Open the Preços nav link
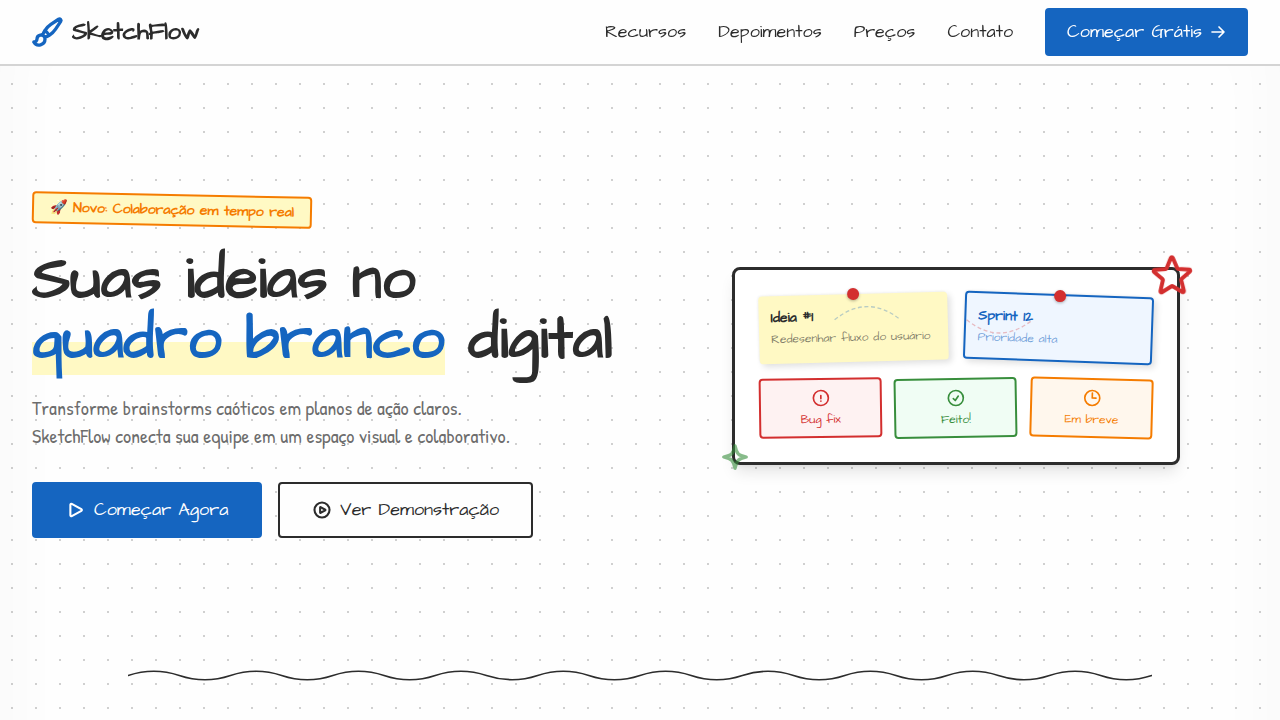Image resolution: width=1280 pixels, height=720 pixels. [884, 32]
